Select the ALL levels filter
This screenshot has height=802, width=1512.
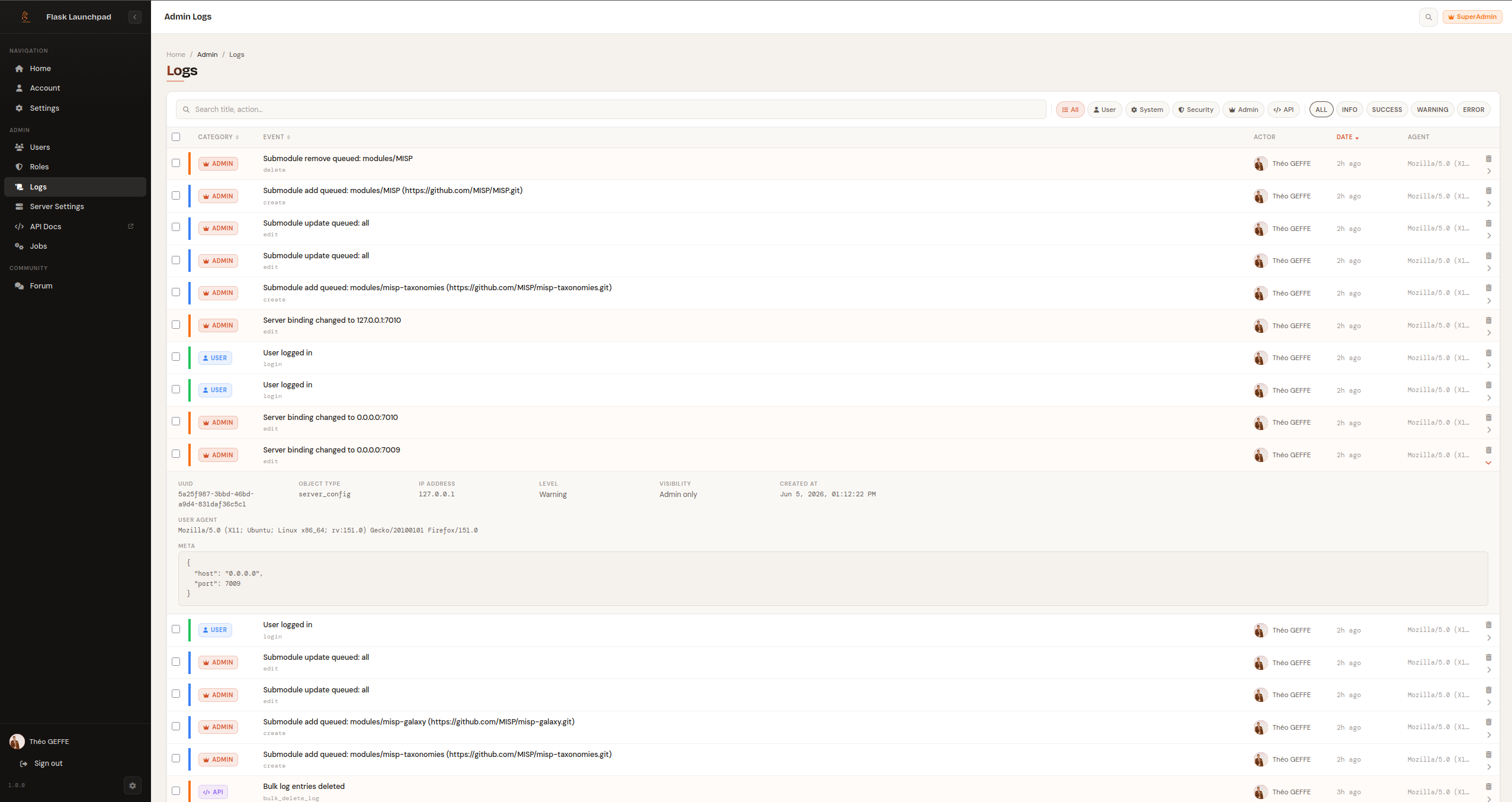[x=1321, y=110]
